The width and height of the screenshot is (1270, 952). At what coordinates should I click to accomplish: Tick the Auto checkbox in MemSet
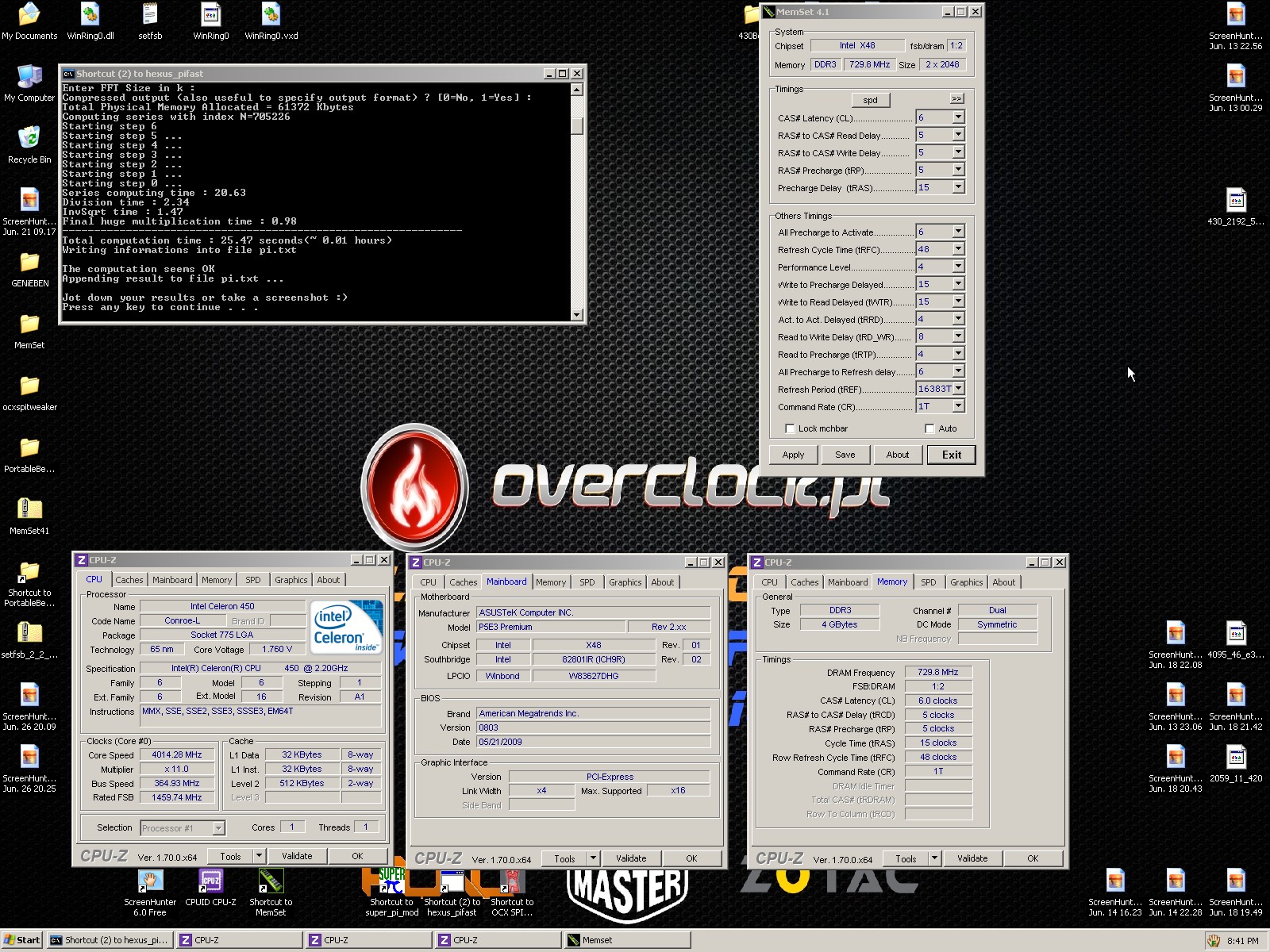(x=929, y=429)
